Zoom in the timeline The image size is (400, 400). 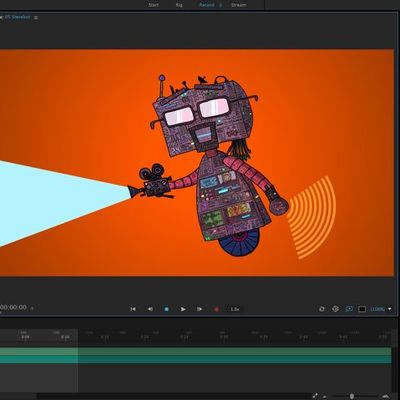[385, 396]
